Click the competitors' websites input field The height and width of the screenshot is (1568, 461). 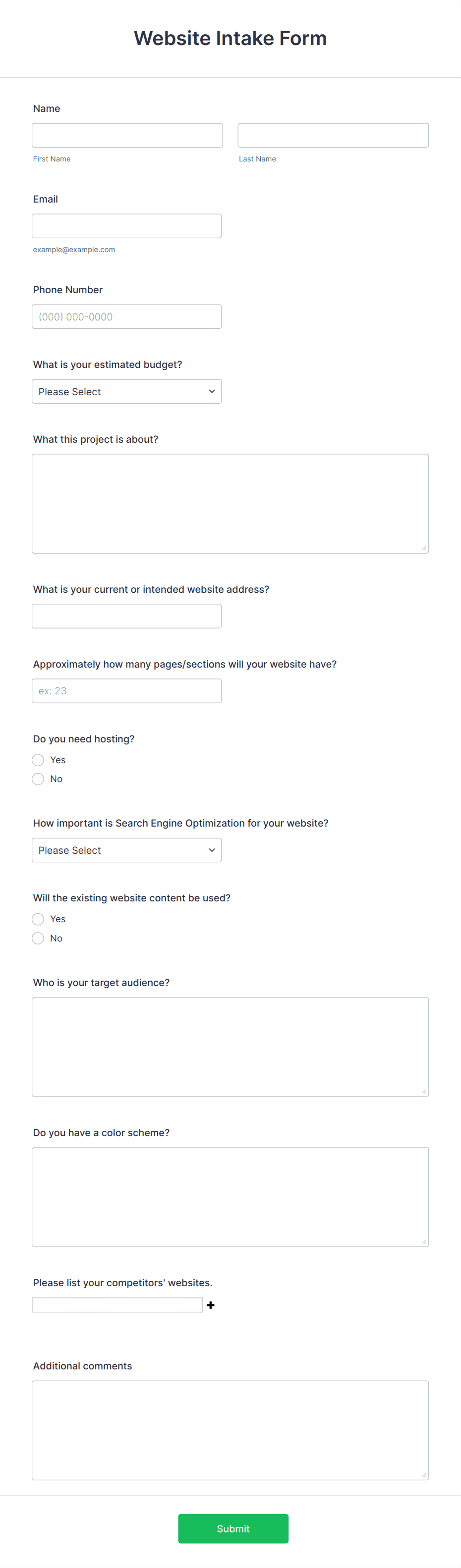tap(117, 1305)
